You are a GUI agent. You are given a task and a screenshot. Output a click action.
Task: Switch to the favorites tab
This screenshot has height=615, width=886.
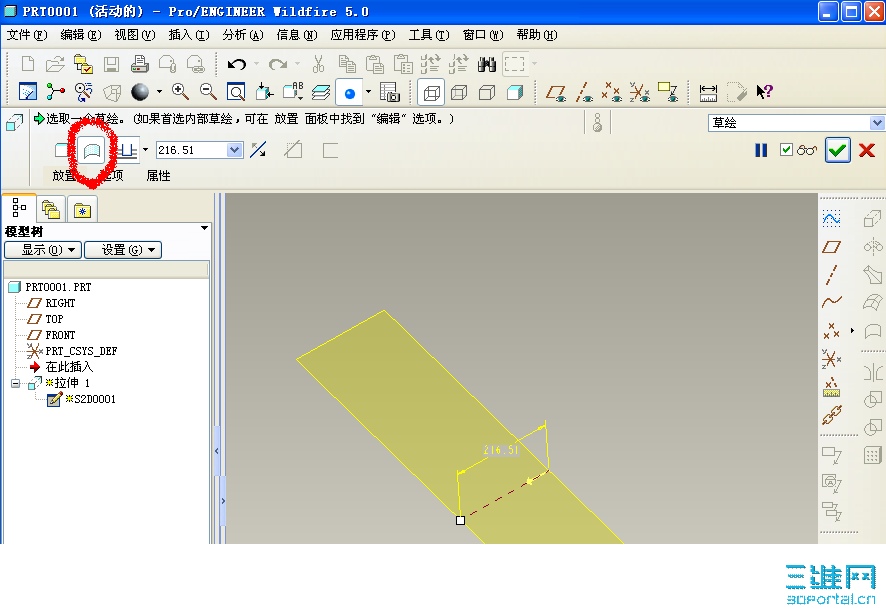pyautogui.click(x=82, y=210)
